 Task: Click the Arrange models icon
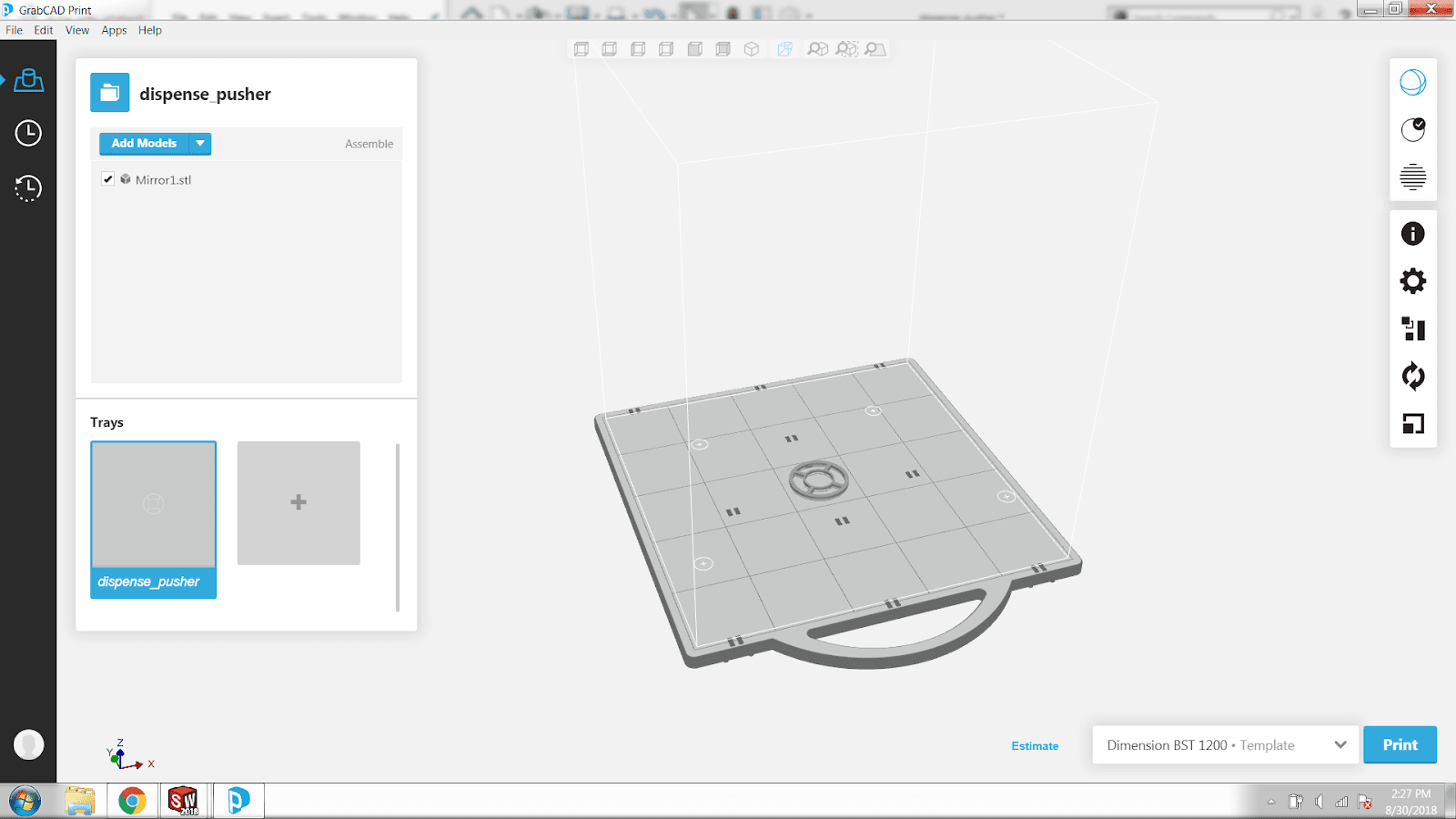tap(1412, 329)
